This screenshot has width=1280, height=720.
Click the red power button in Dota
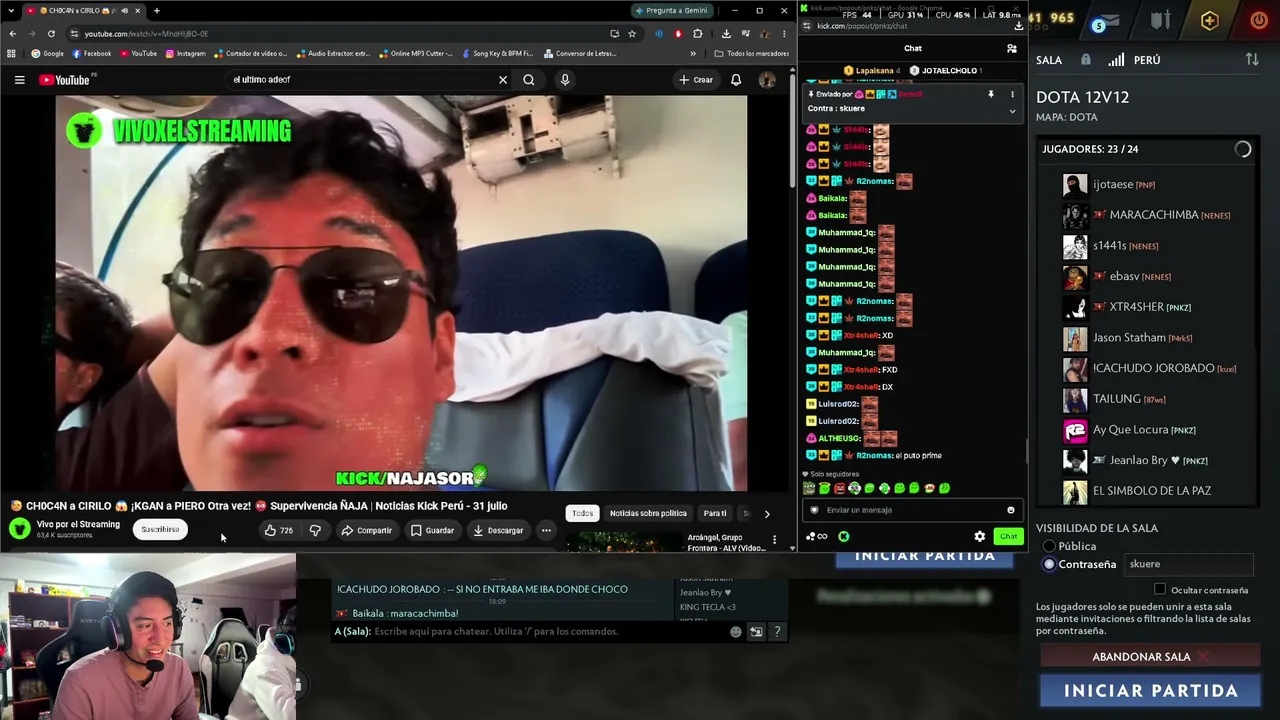pos(1259,21)
